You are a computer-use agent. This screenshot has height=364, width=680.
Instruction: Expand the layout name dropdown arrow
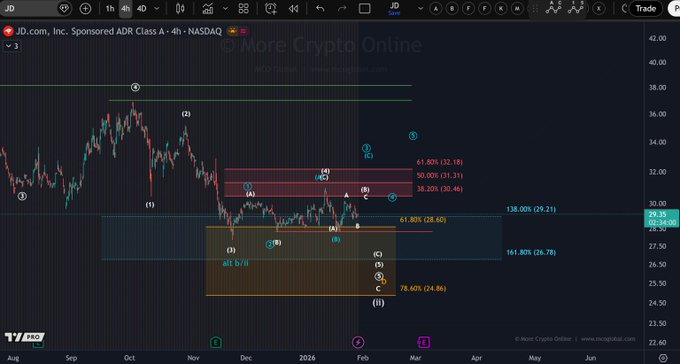[x=420, y=8]
